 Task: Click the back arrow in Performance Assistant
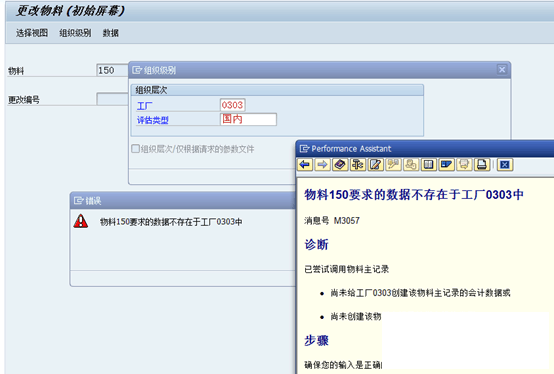305,165
